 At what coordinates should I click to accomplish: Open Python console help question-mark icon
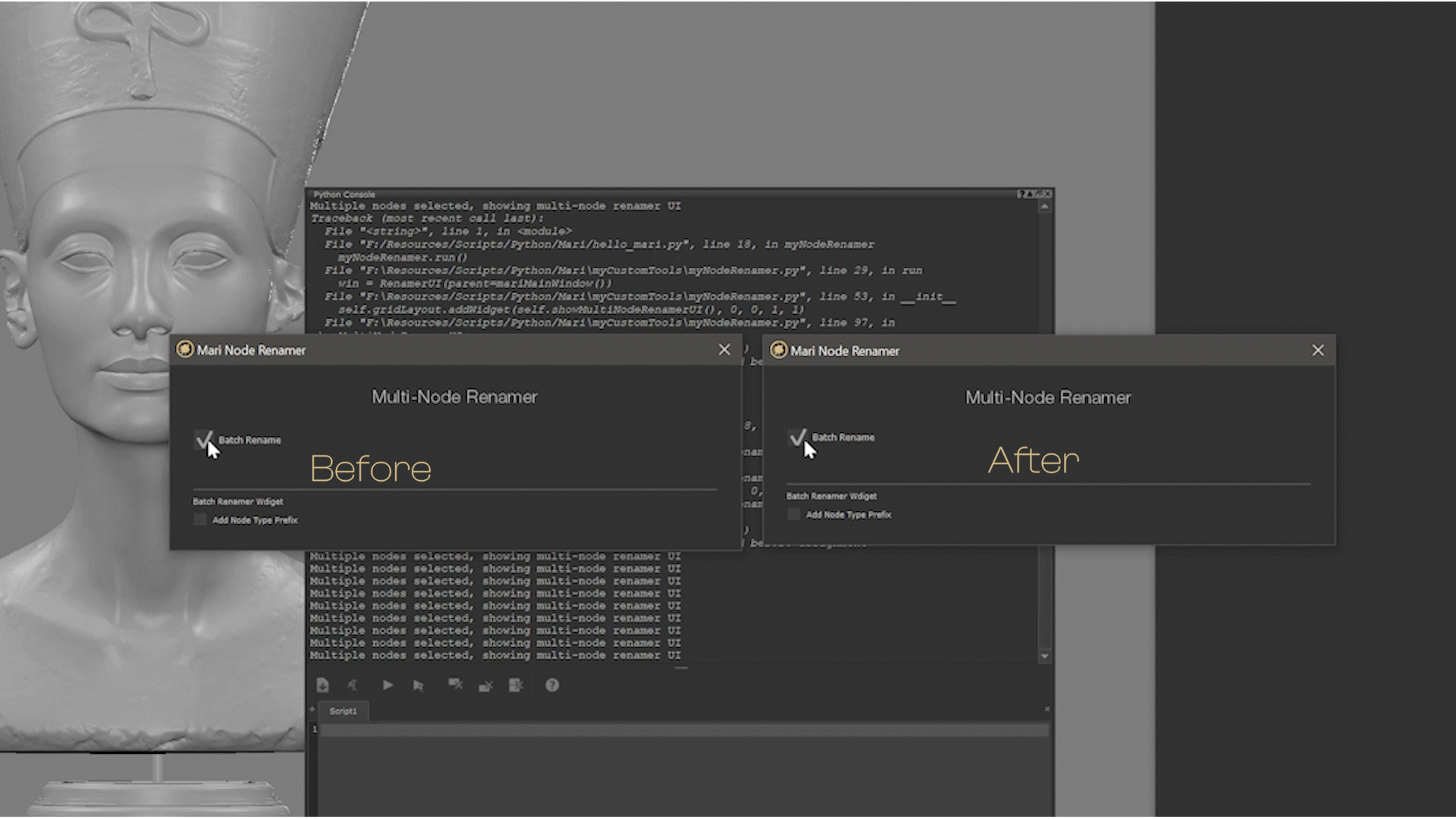(552, 685)
